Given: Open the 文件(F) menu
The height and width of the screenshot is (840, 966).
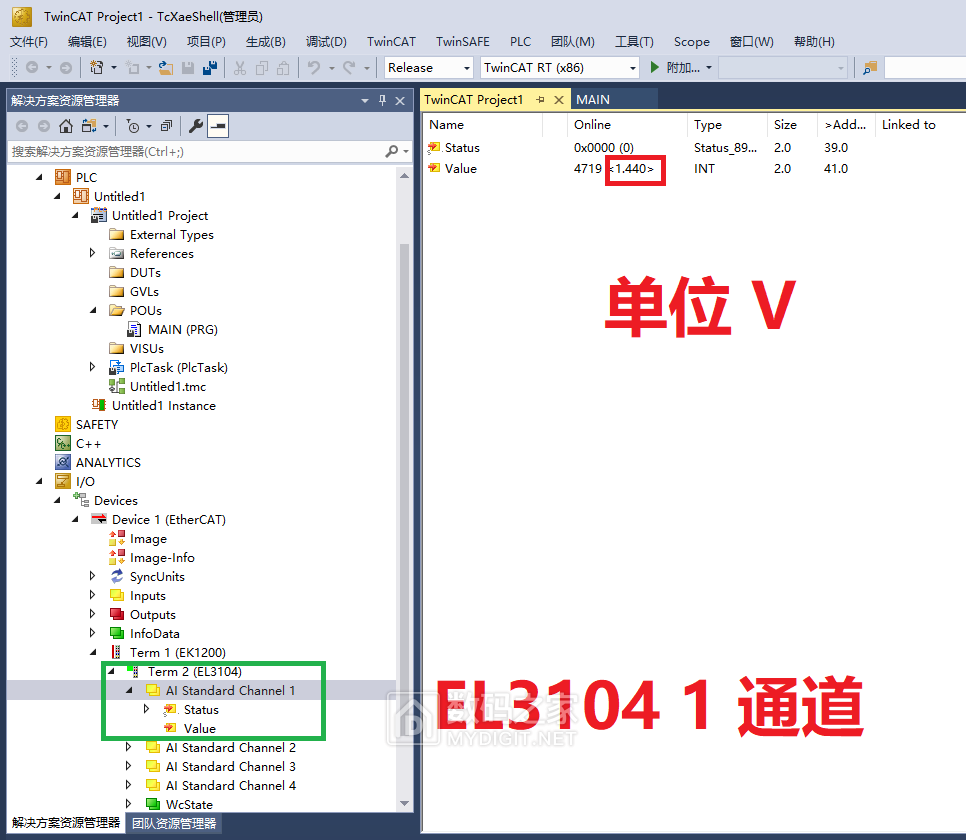Looking at the screenshot, I should point(29,41).
